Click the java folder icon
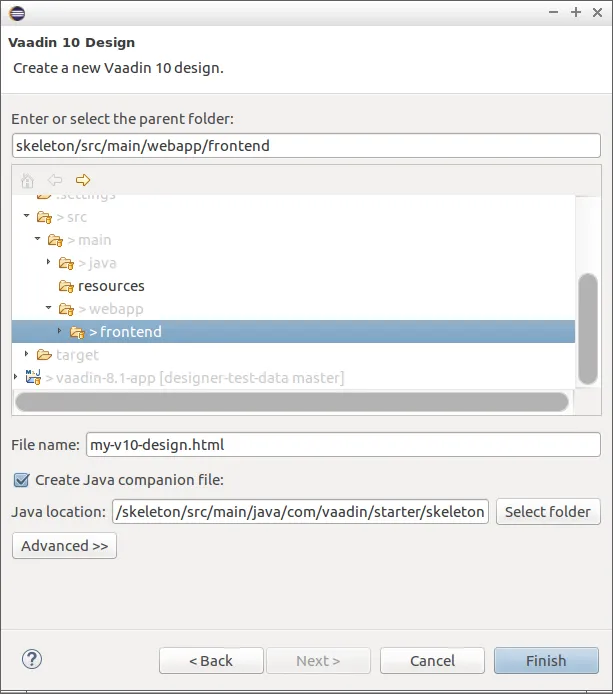 point(66,263)
